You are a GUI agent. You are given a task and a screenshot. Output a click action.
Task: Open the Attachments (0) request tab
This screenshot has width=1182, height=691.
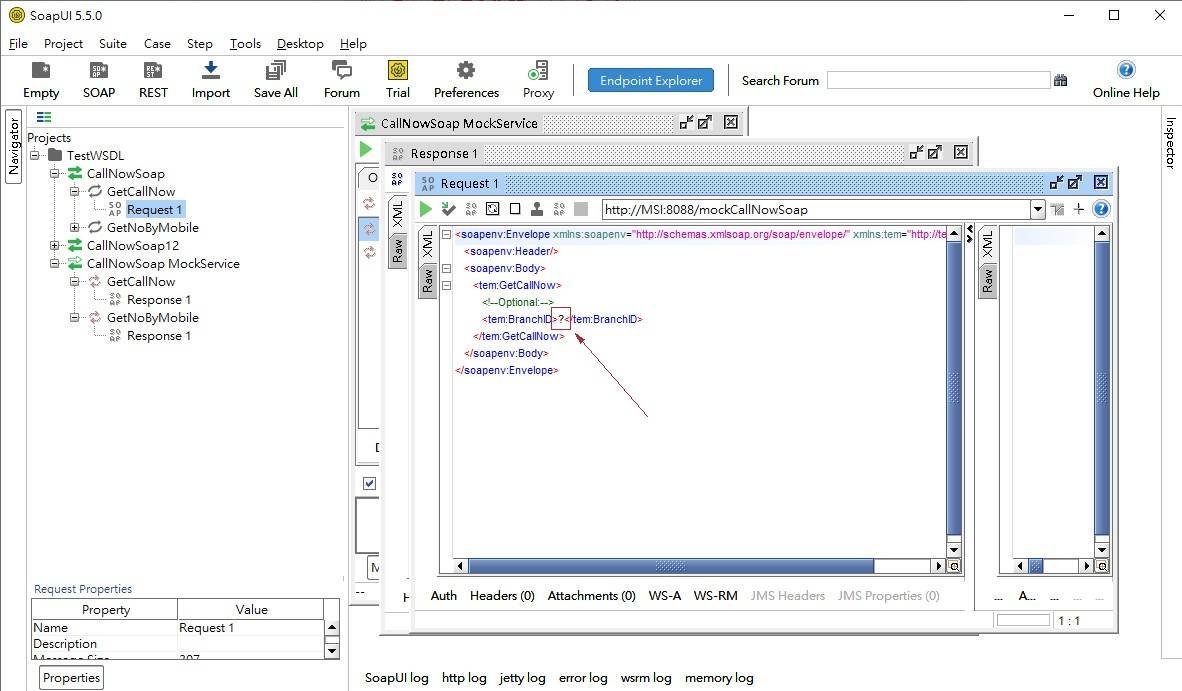(x=592, y=595)
